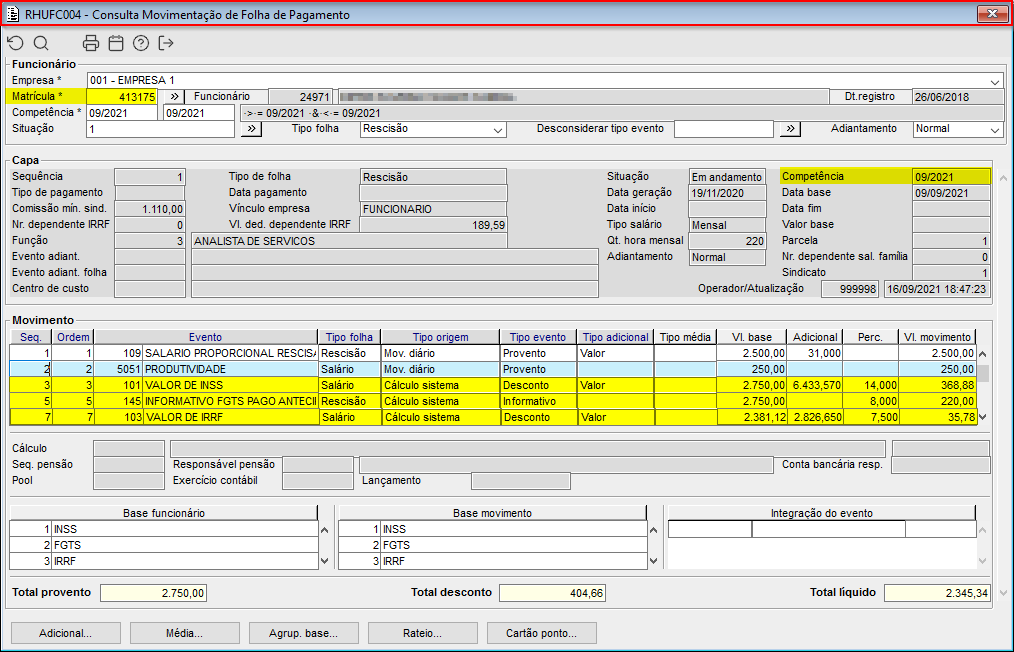Click the printer icon in toolbar
This screenshot has width=1014, height=652.
(x=91, y=43)
